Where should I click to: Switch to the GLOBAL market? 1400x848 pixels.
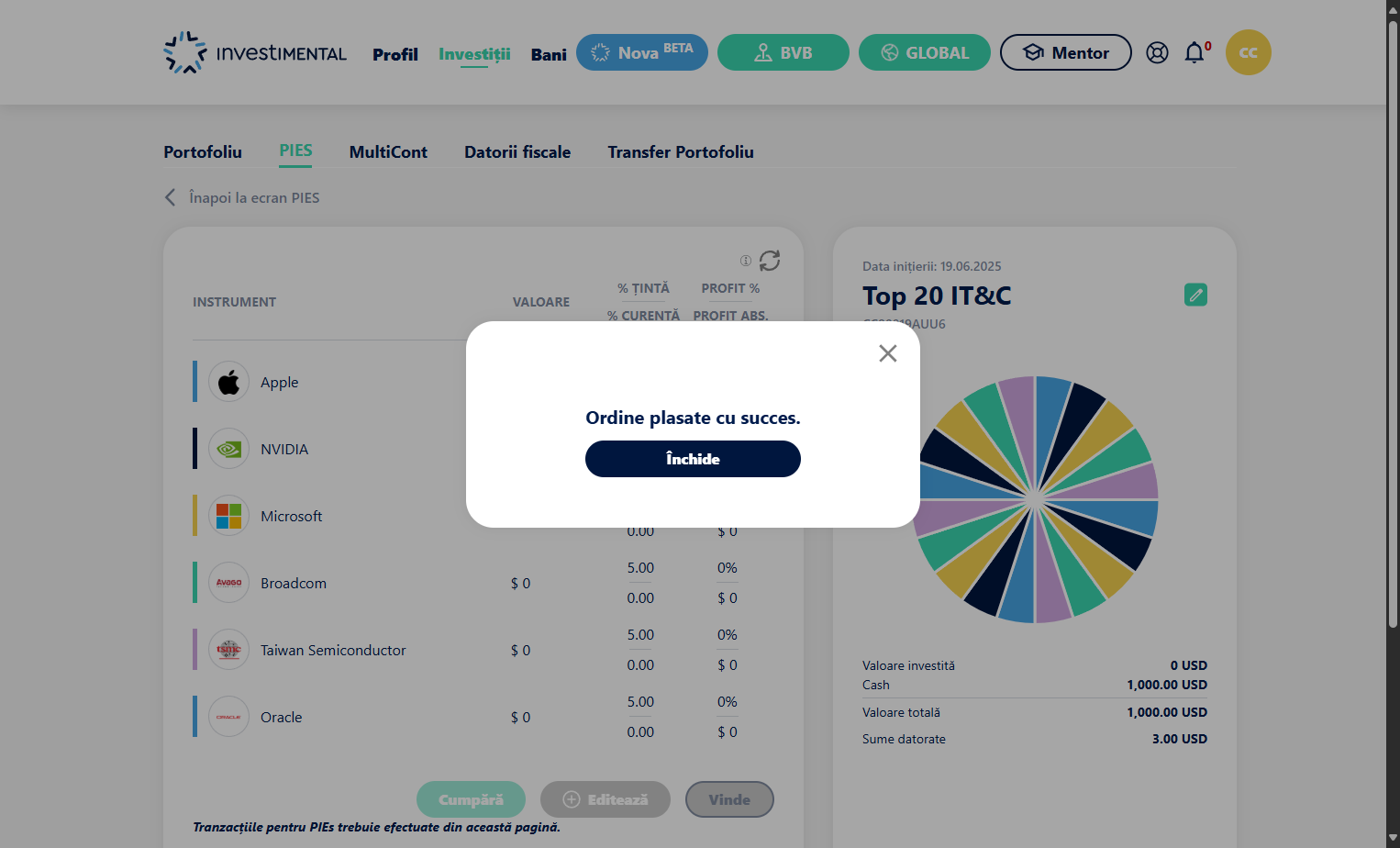tap(925, 52)
